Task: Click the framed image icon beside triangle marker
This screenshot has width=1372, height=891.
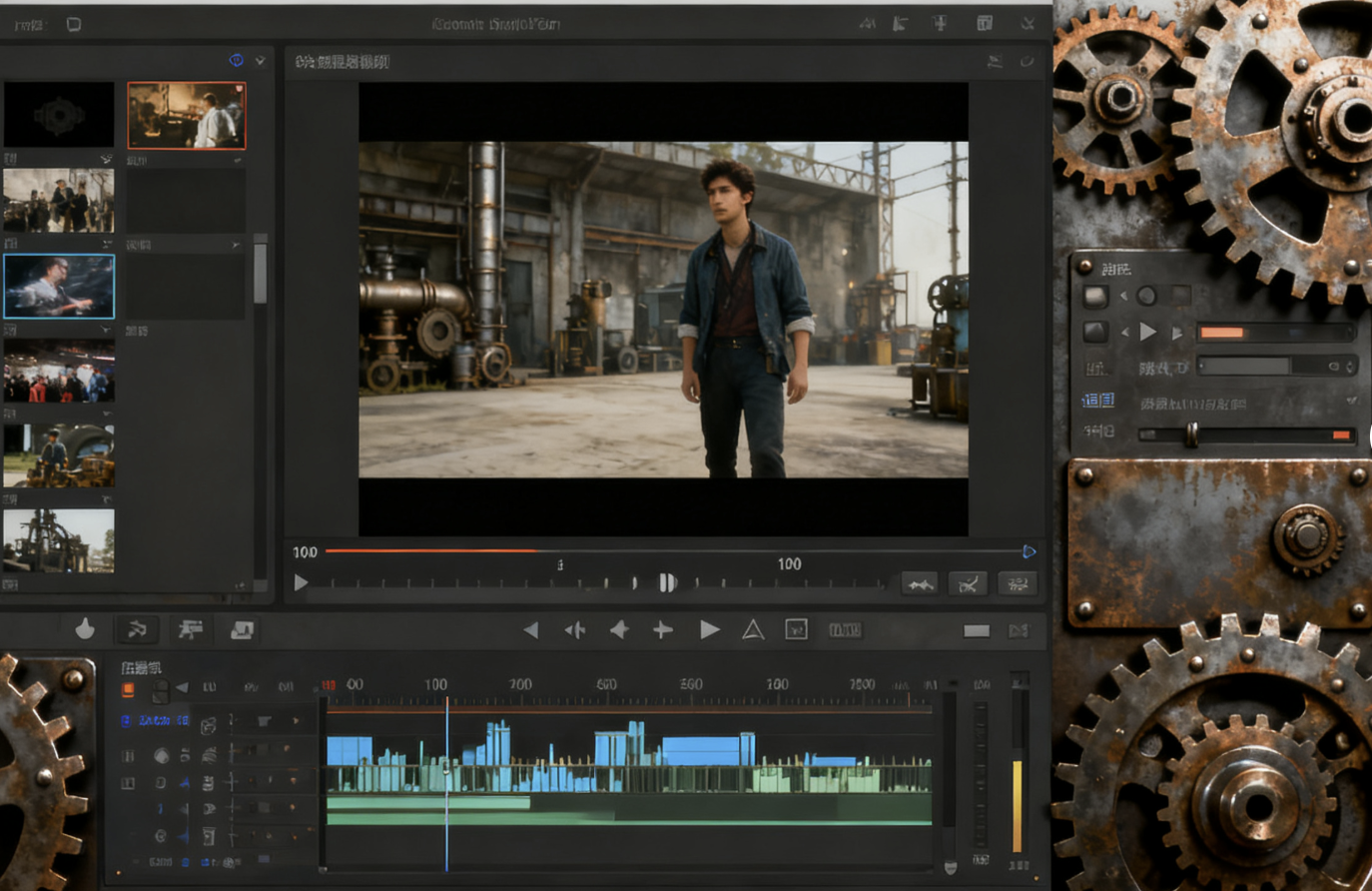Action: 796,629
